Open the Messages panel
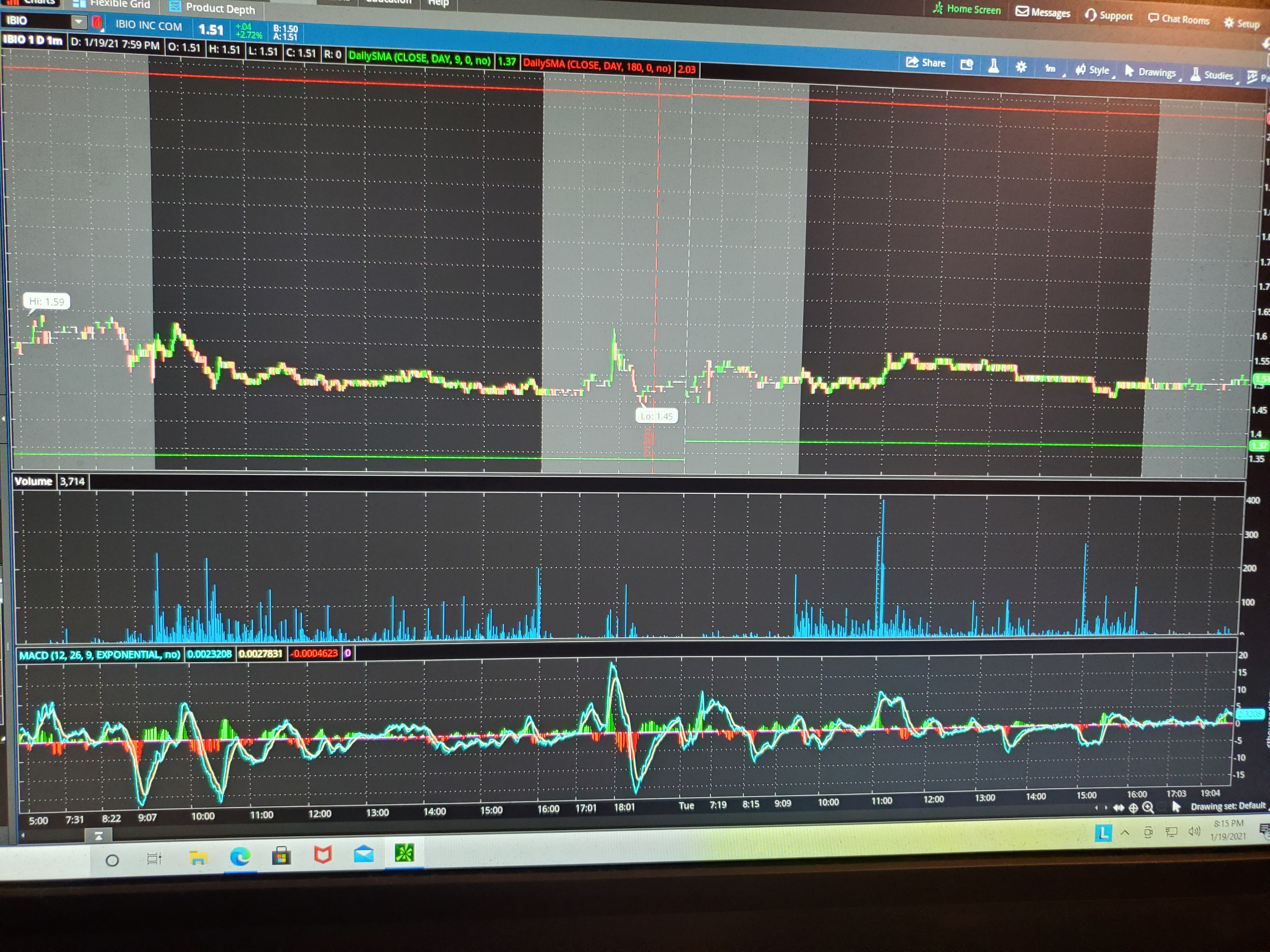1270x952 pixels. tap(1043, 12)
